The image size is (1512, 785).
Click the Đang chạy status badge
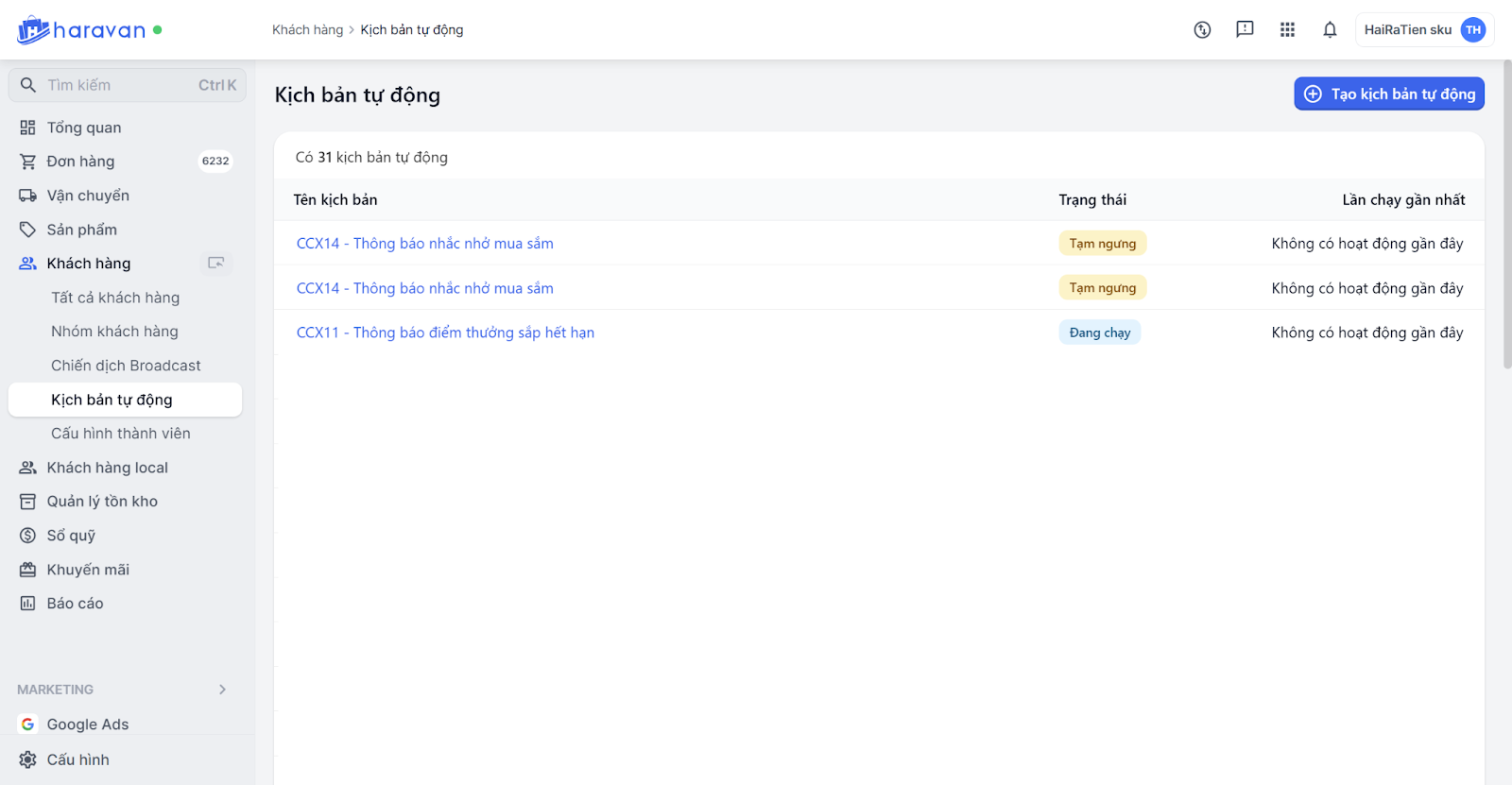click(x=1099, y=333)
